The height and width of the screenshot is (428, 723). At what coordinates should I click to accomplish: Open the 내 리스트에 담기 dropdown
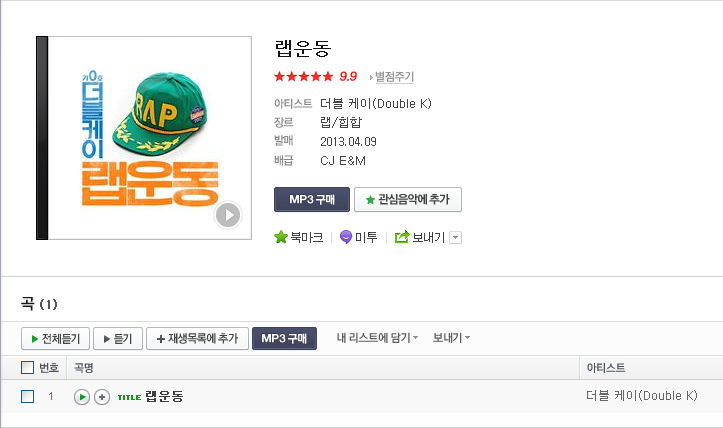(x=377, y=338)
